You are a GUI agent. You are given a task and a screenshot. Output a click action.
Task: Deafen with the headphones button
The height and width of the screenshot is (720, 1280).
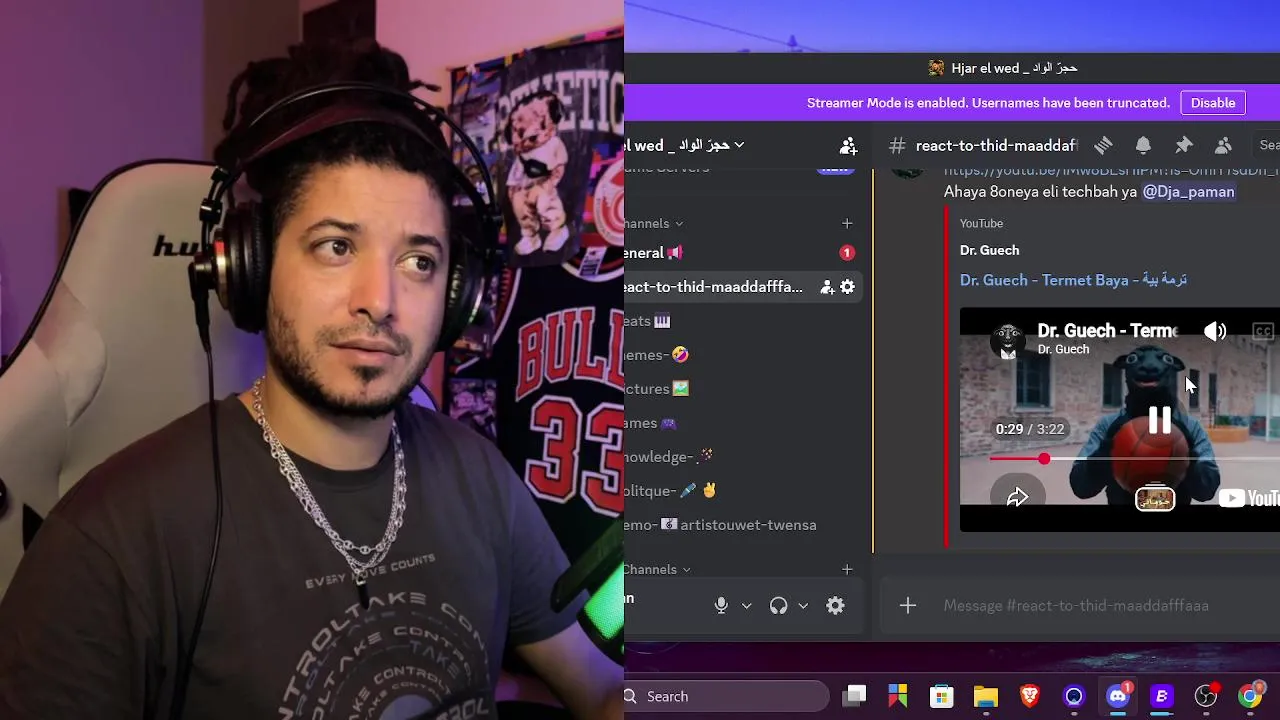click(778, 605)
